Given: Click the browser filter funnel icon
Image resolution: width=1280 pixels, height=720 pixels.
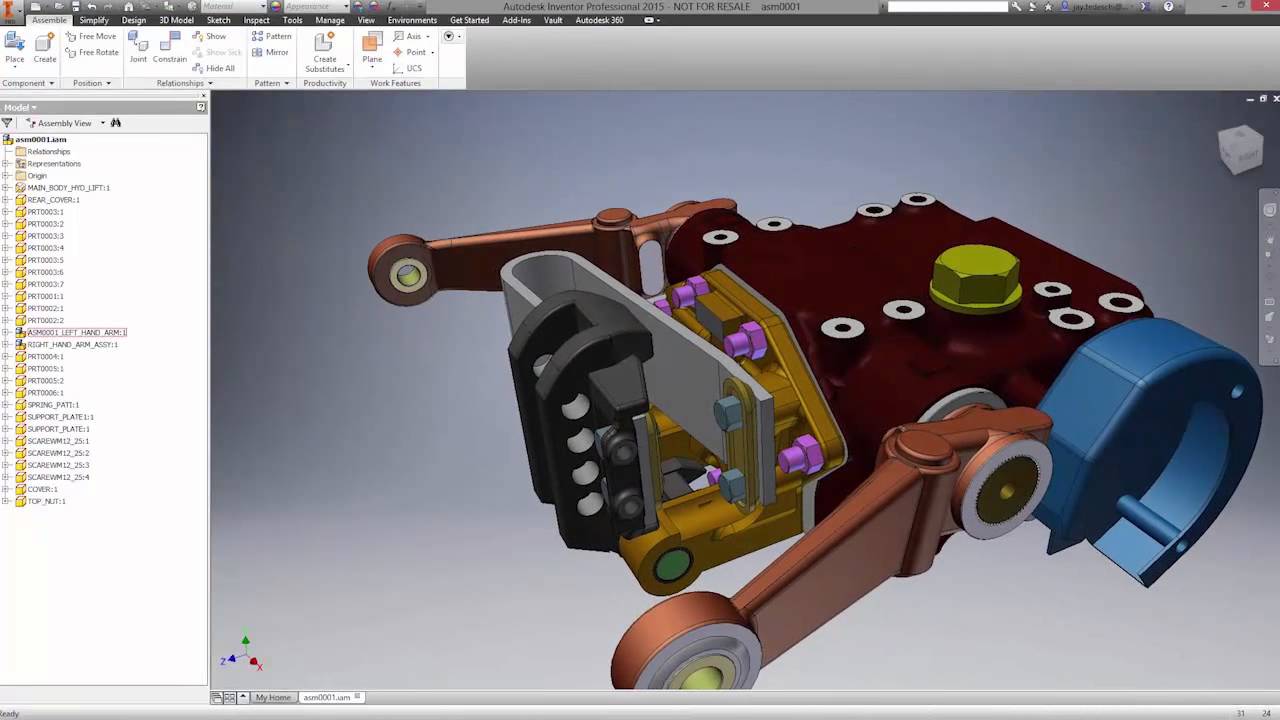Looking at the screenshot, I should [x=7, y=123].
